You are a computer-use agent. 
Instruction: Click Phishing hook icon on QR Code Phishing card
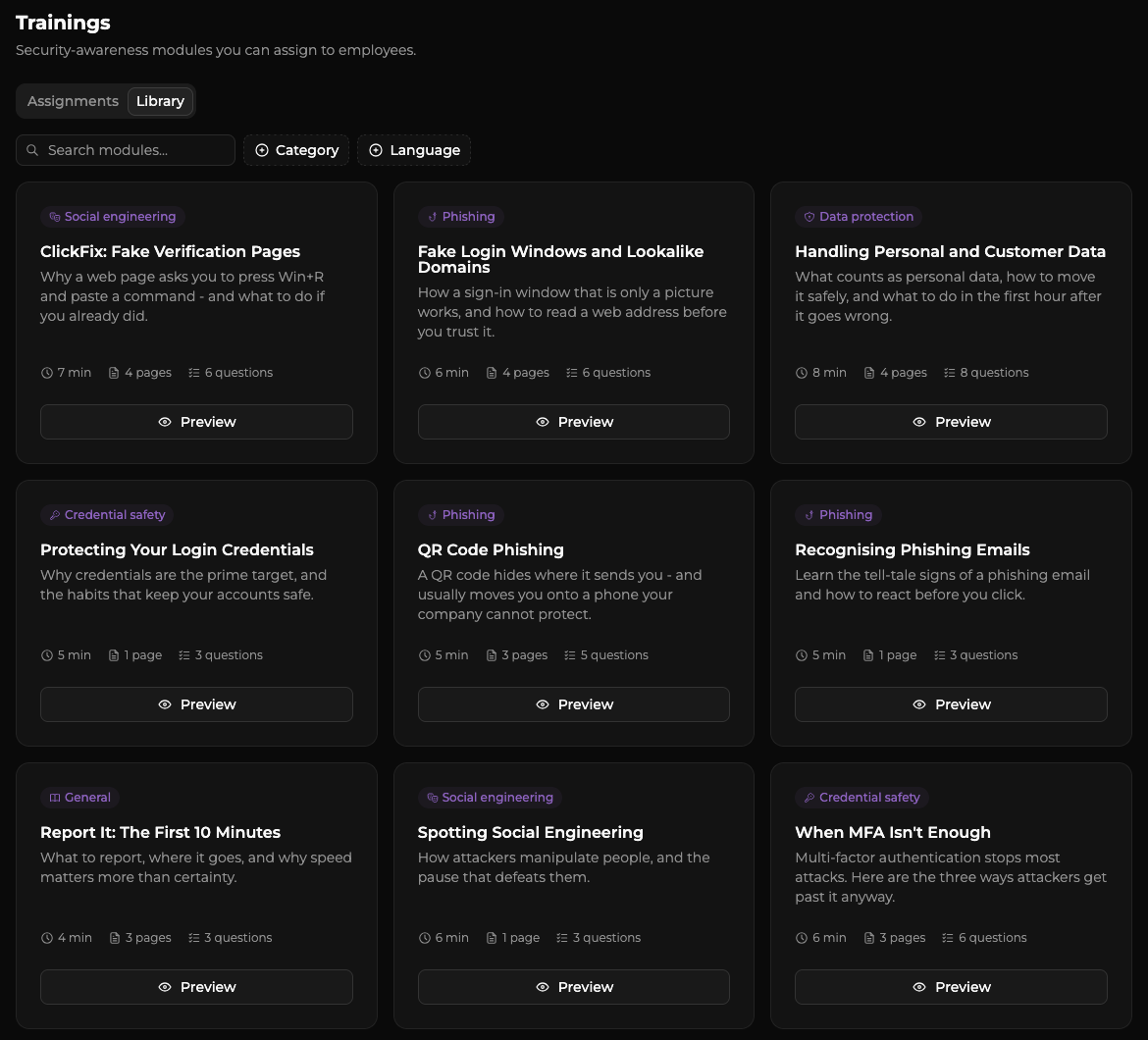(432, 514)
